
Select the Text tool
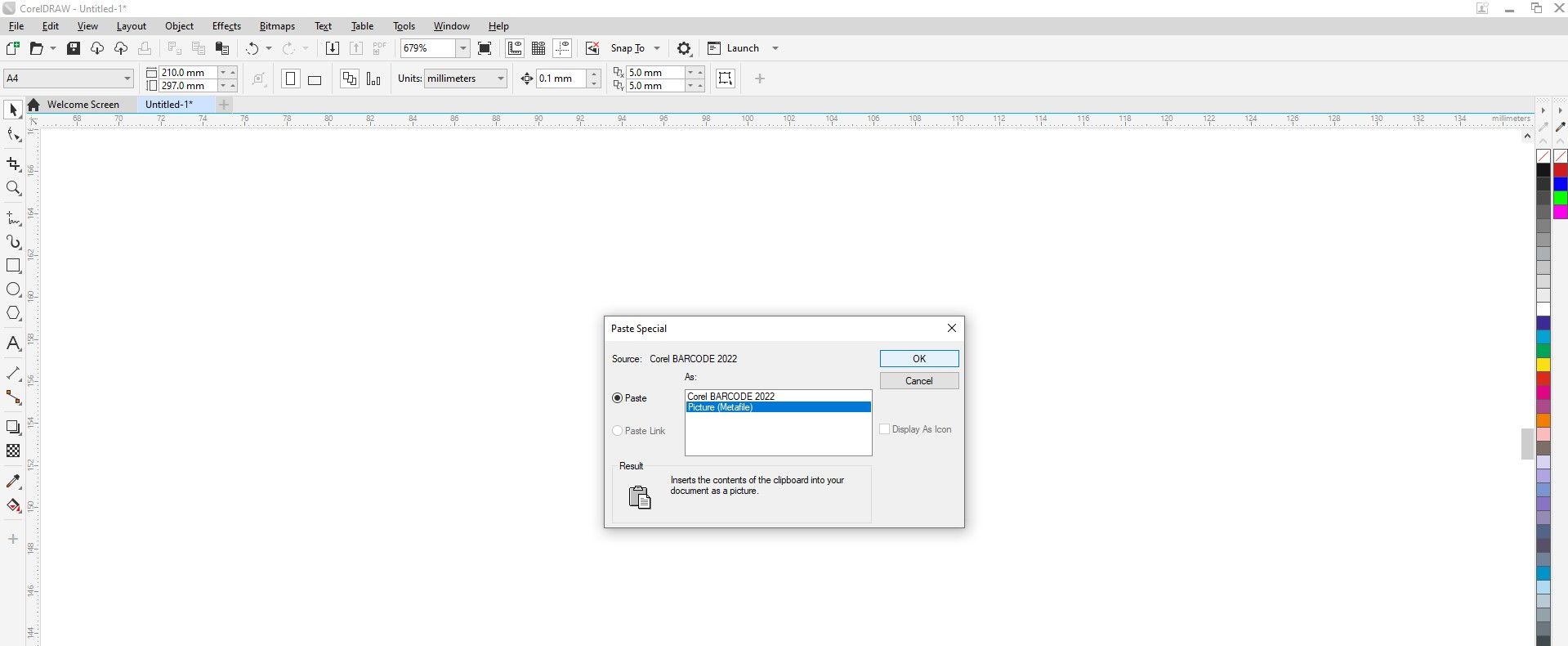13,343
